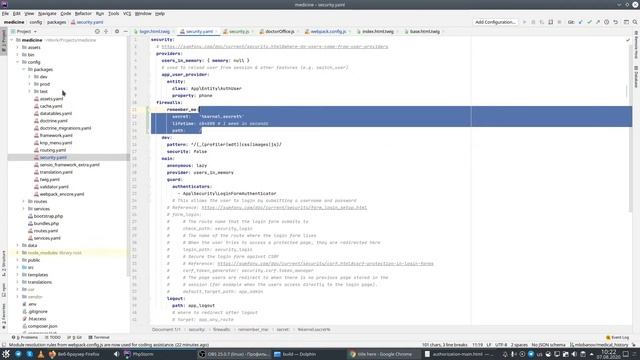Open the symfony csrf protection documentation link

(x=325, y=264)
